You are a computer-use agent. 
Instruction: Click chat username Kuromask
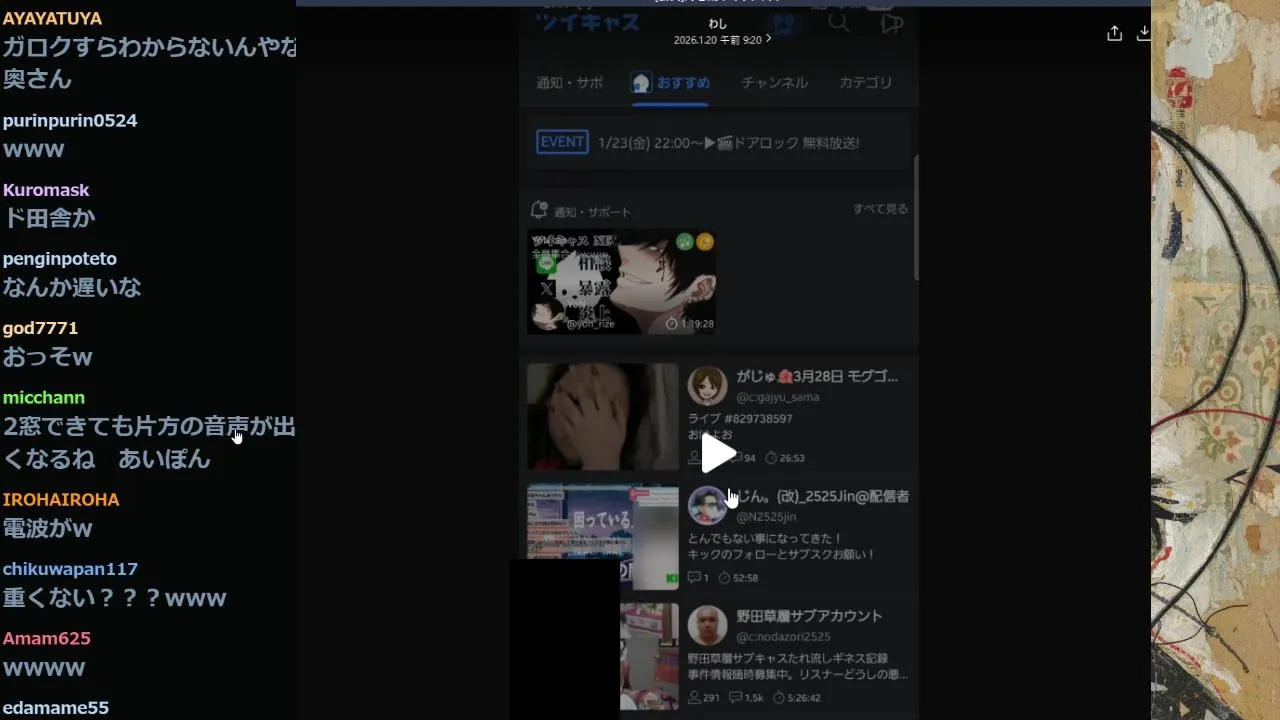pyautogui.click(x=46, y=190)
